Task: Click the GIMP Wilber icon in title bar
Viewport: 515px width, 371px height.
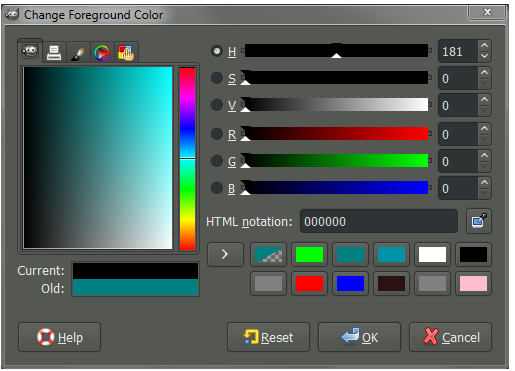Action: (x=12, y=15)
